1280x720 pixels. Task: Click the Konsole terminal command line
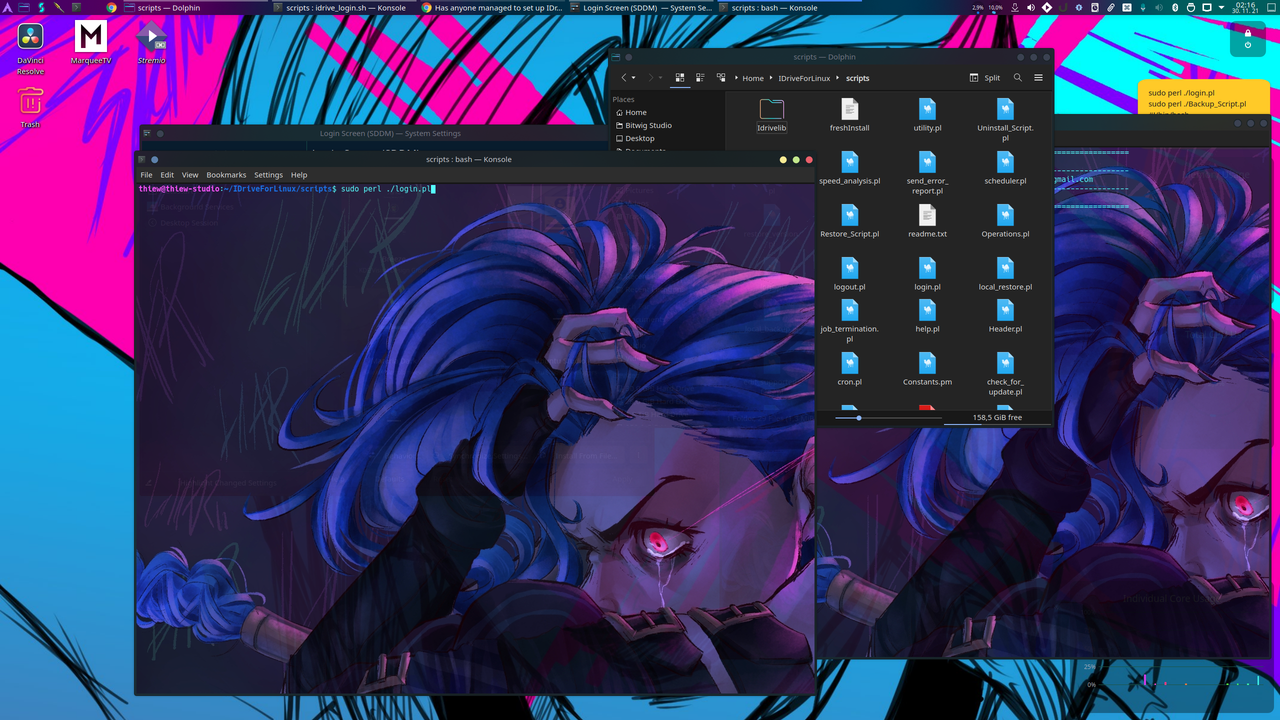[x=286, y=188]
